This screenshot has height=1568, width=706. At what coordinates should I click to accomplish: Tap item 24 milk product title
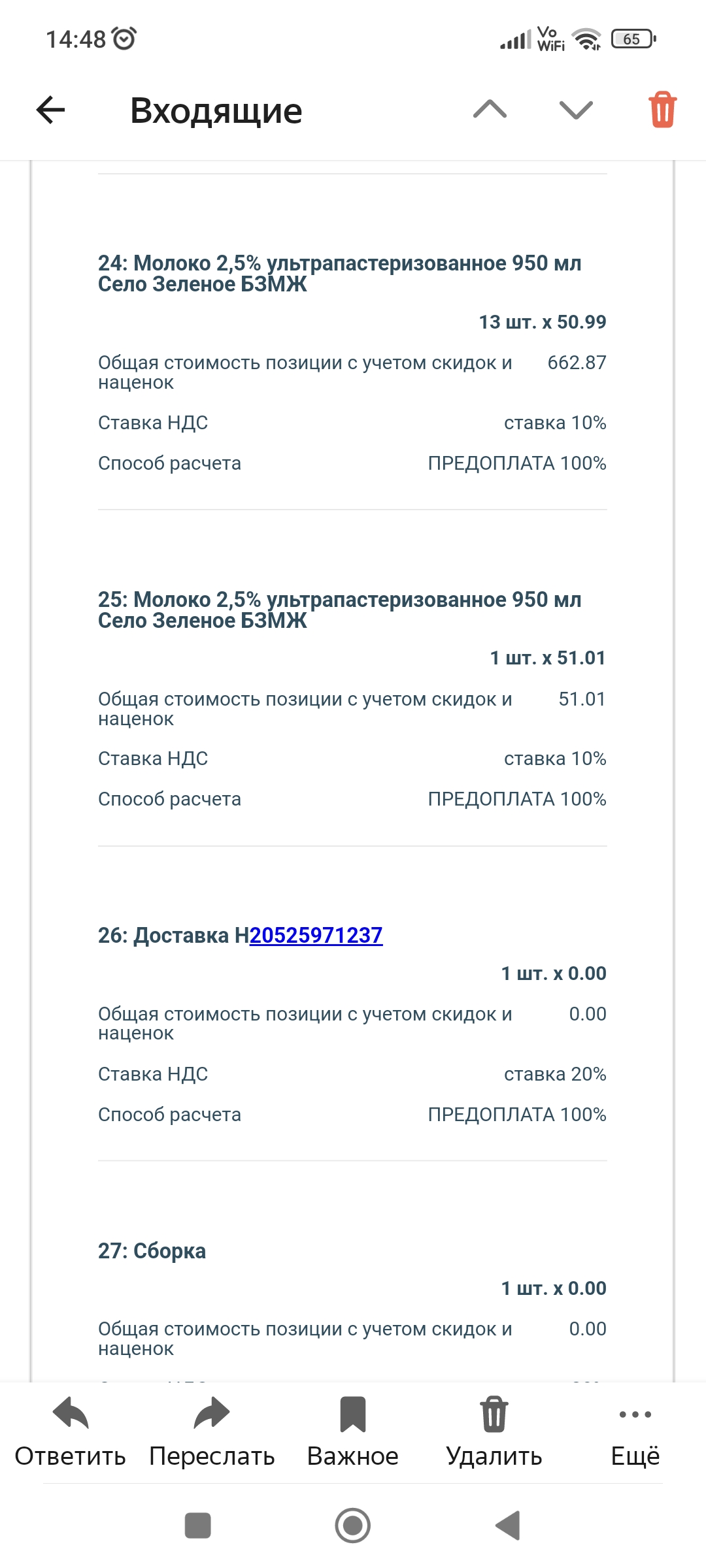point(339,273)
